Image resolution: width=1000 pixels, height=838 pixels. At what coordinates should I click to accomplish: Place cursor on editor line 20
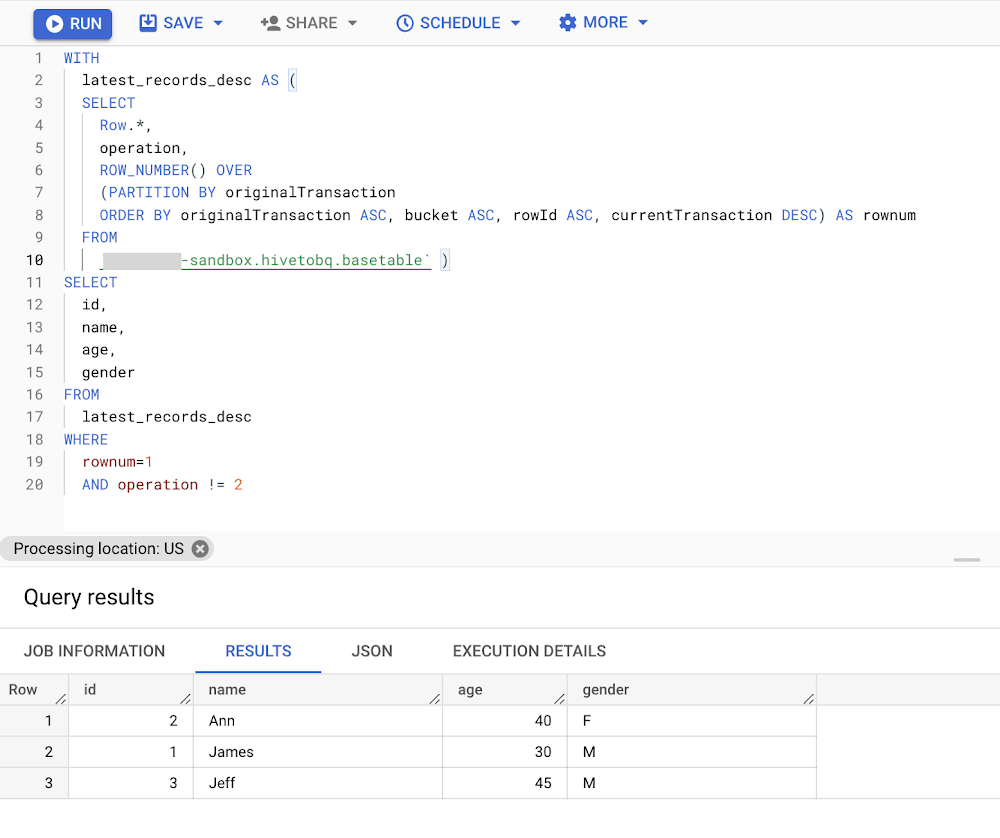coord(300,485)
